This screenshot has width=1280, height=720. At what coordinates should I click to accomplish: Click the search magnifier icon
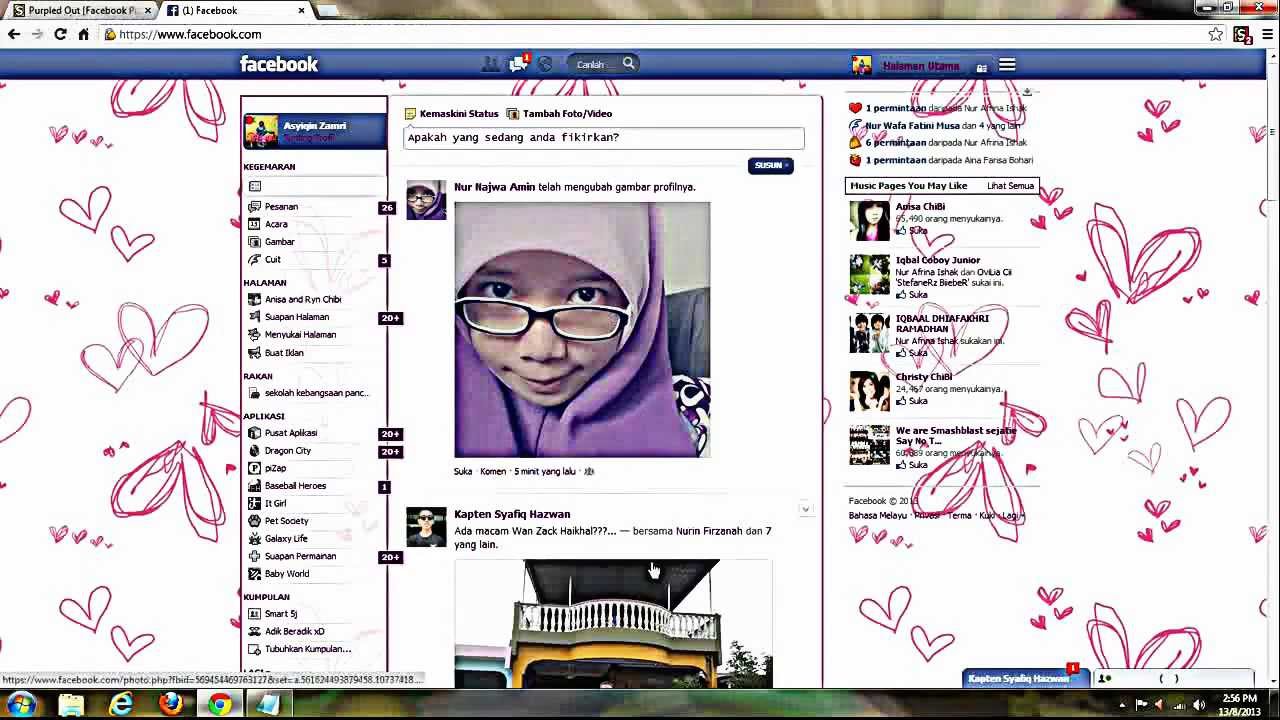(628, 64)
